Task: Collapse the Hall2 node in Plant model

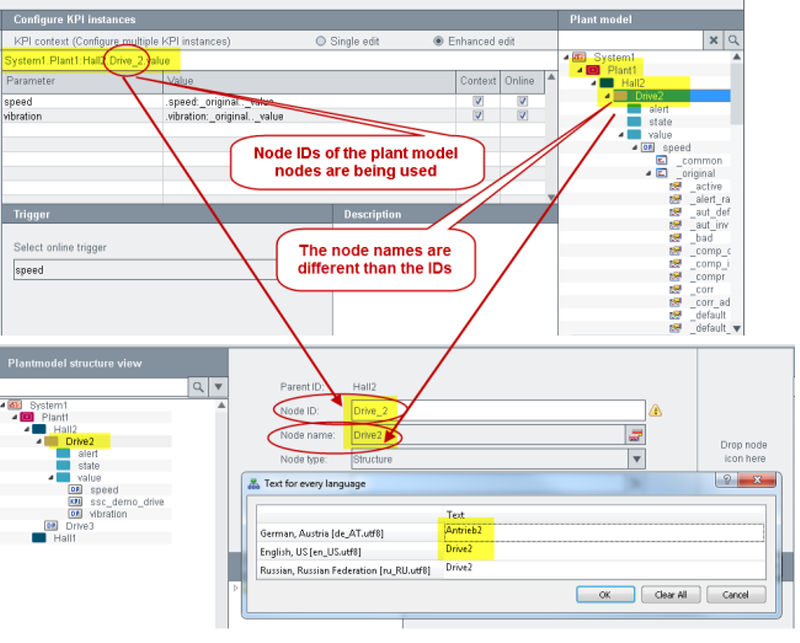Action: [594, 83]
